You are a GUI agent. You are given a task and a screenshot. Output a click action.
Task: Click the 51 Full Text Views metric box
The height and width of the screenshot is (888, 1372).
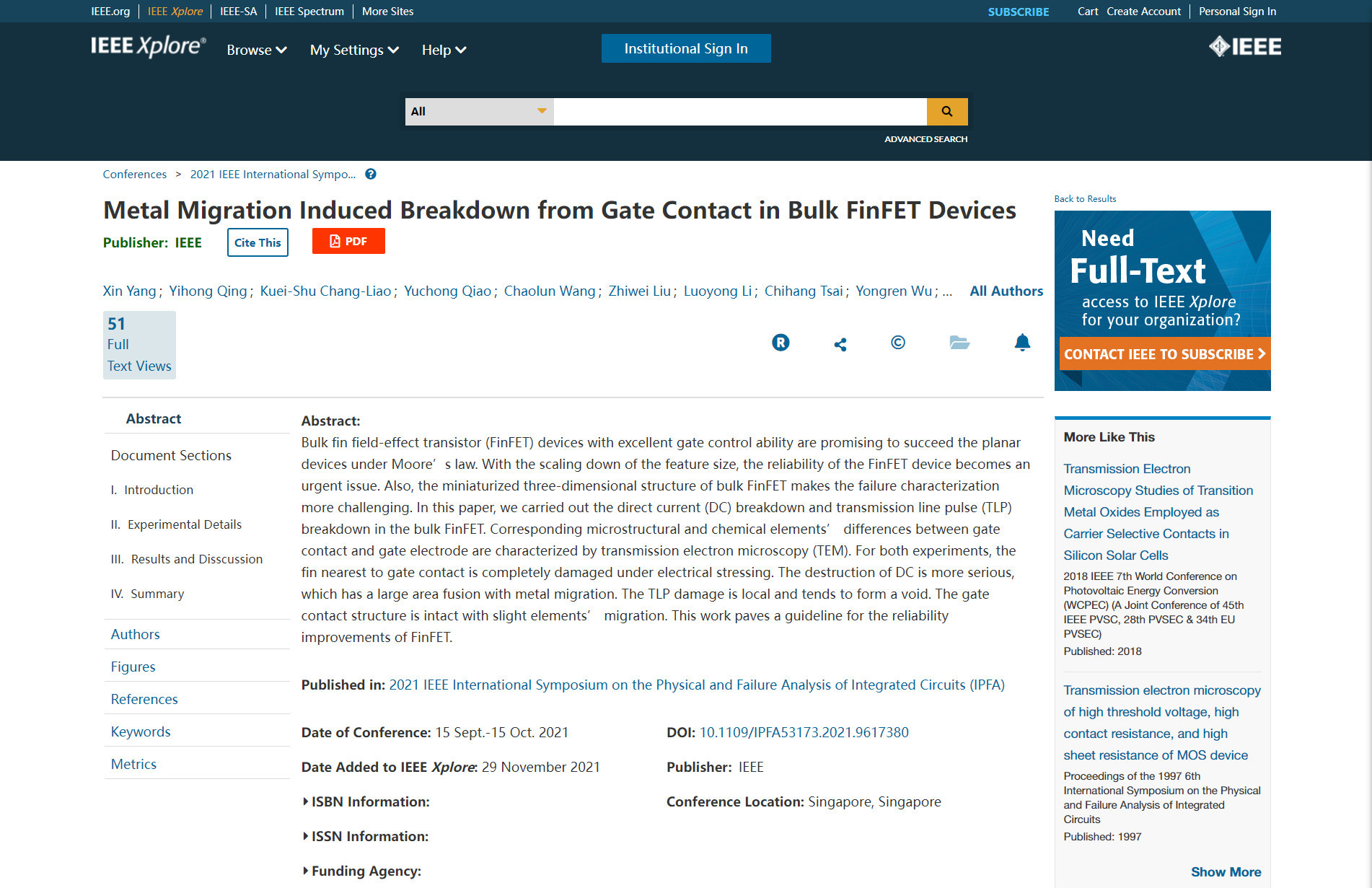pyautogui.click(x=139, y=345)
